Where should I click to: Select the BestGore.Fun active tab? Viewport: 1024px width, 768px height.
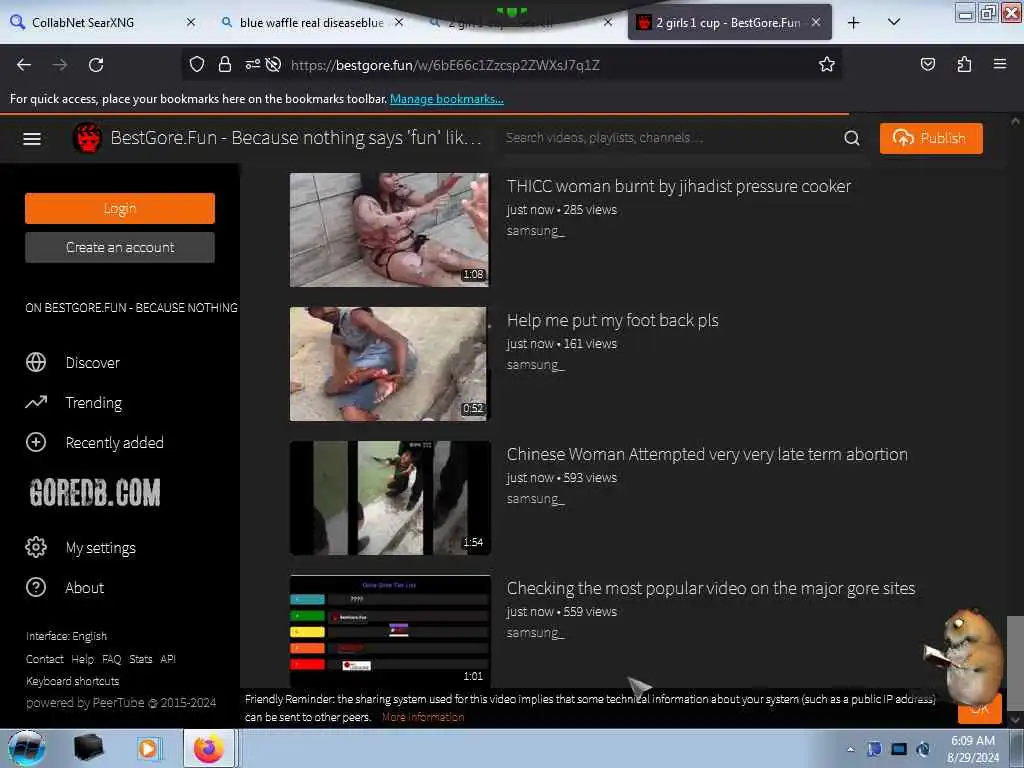pyautogui.click(x=728, y=23)
